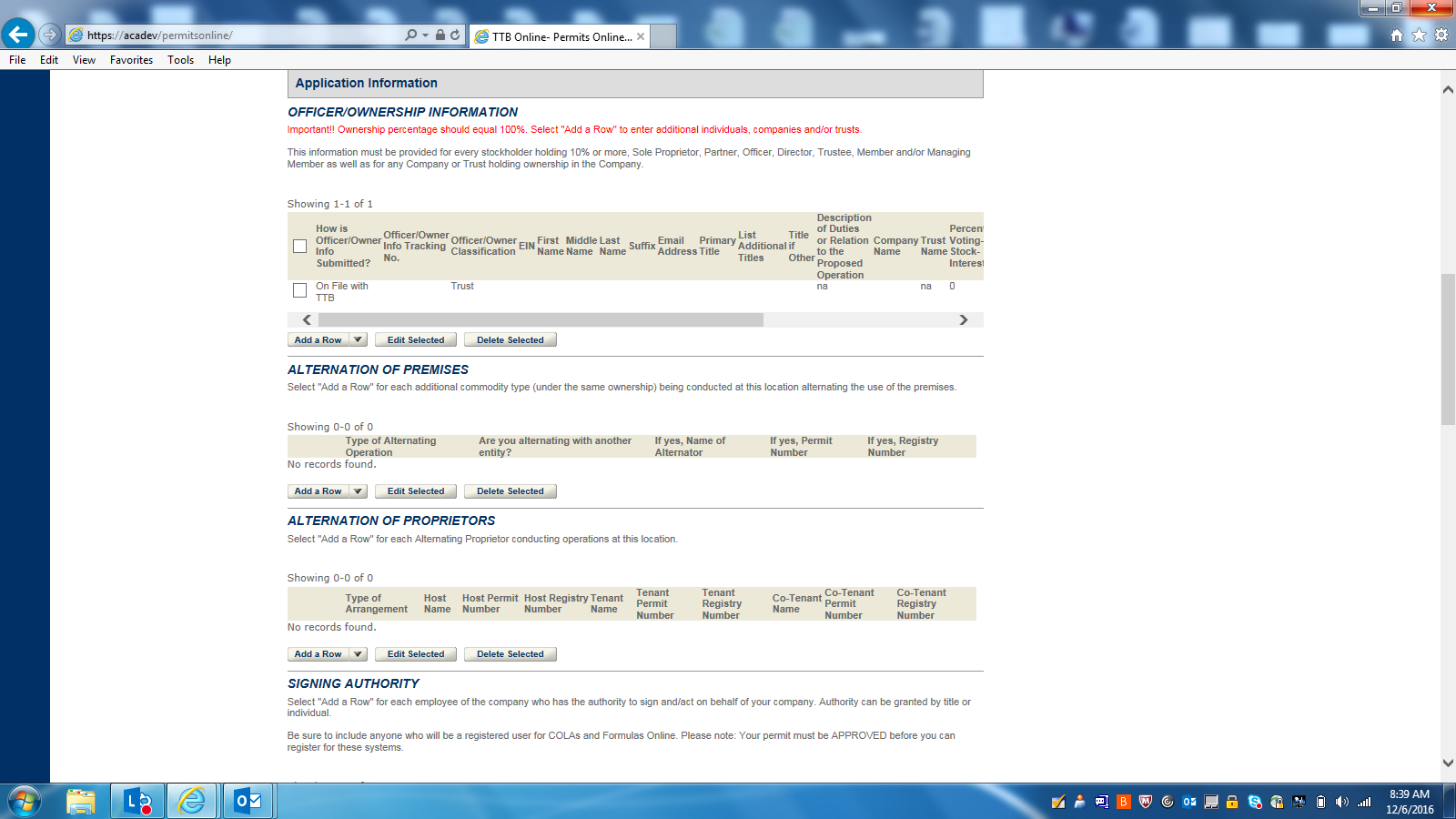Open the Favorites menu
Image resolution: width=1456 pixels, height=819 pixels.
[x=131, y=60]
